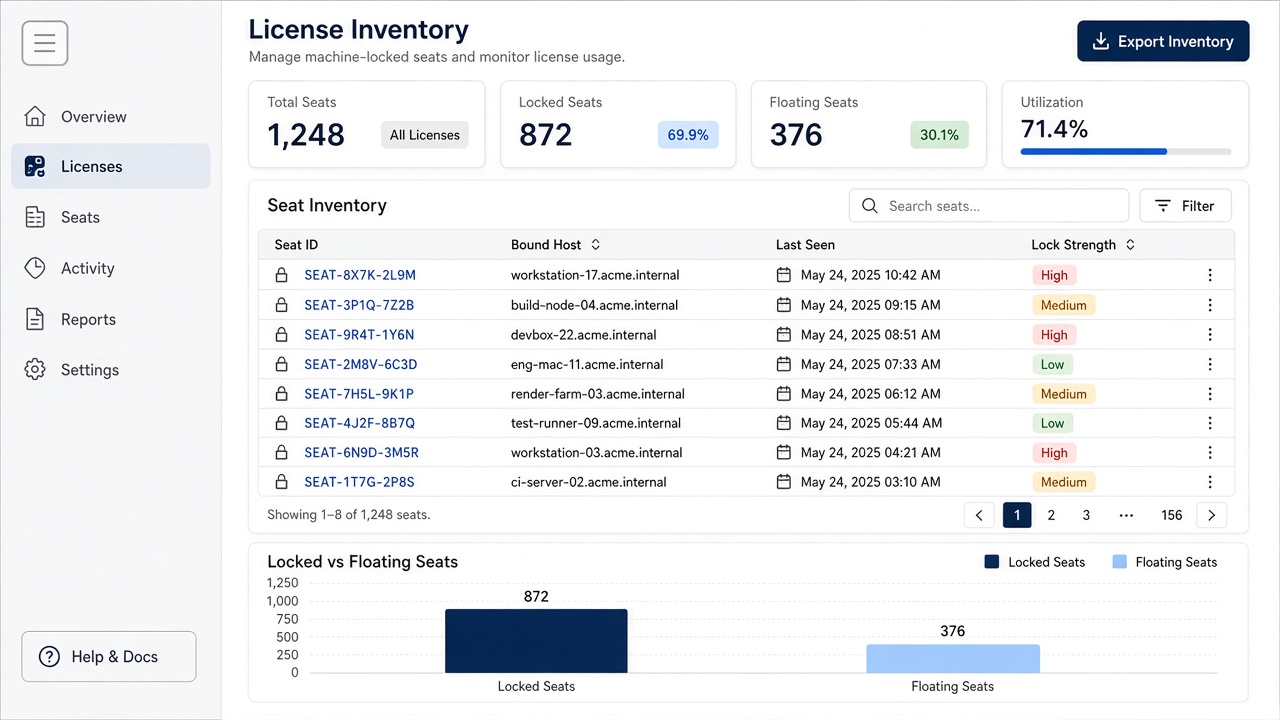Click the 69.9% Locked Seats badge
The width and height of the screenshot is (1280, 720).
click(688, 135)
